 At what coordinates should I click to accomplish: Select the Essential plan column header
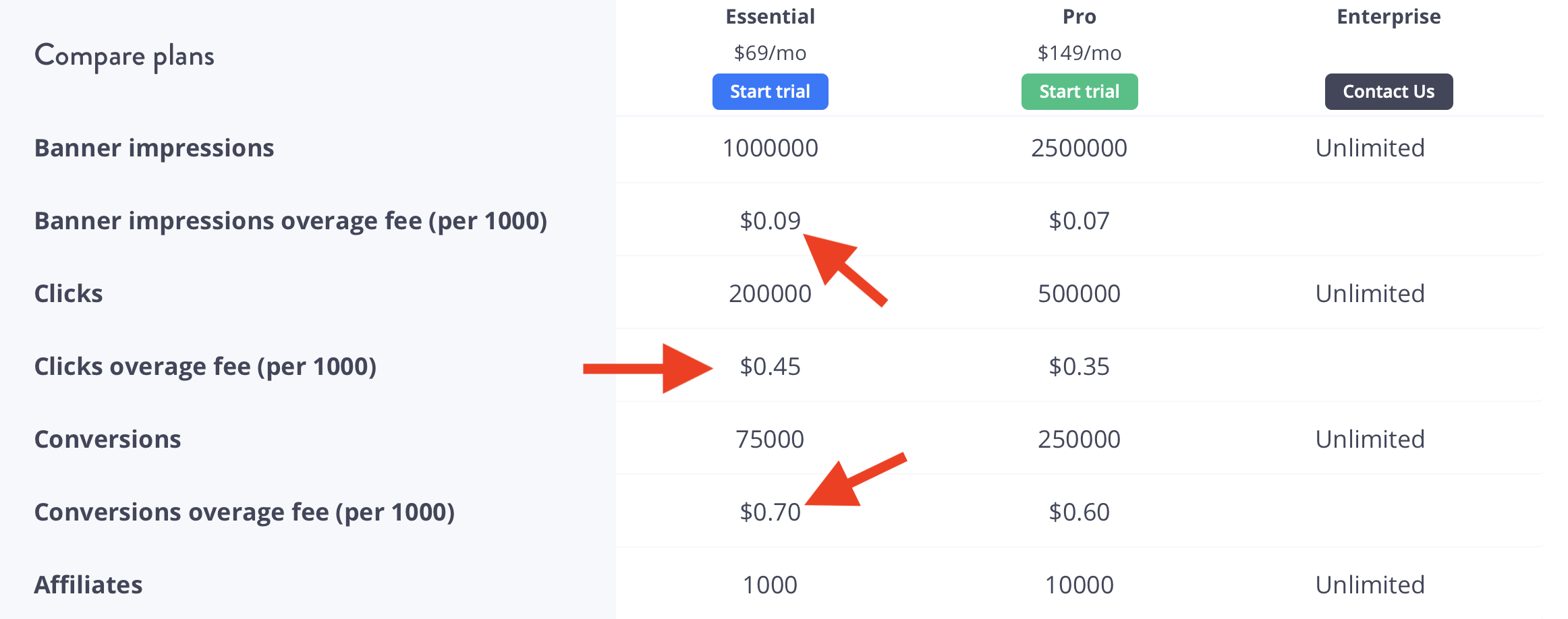[770, 16]
